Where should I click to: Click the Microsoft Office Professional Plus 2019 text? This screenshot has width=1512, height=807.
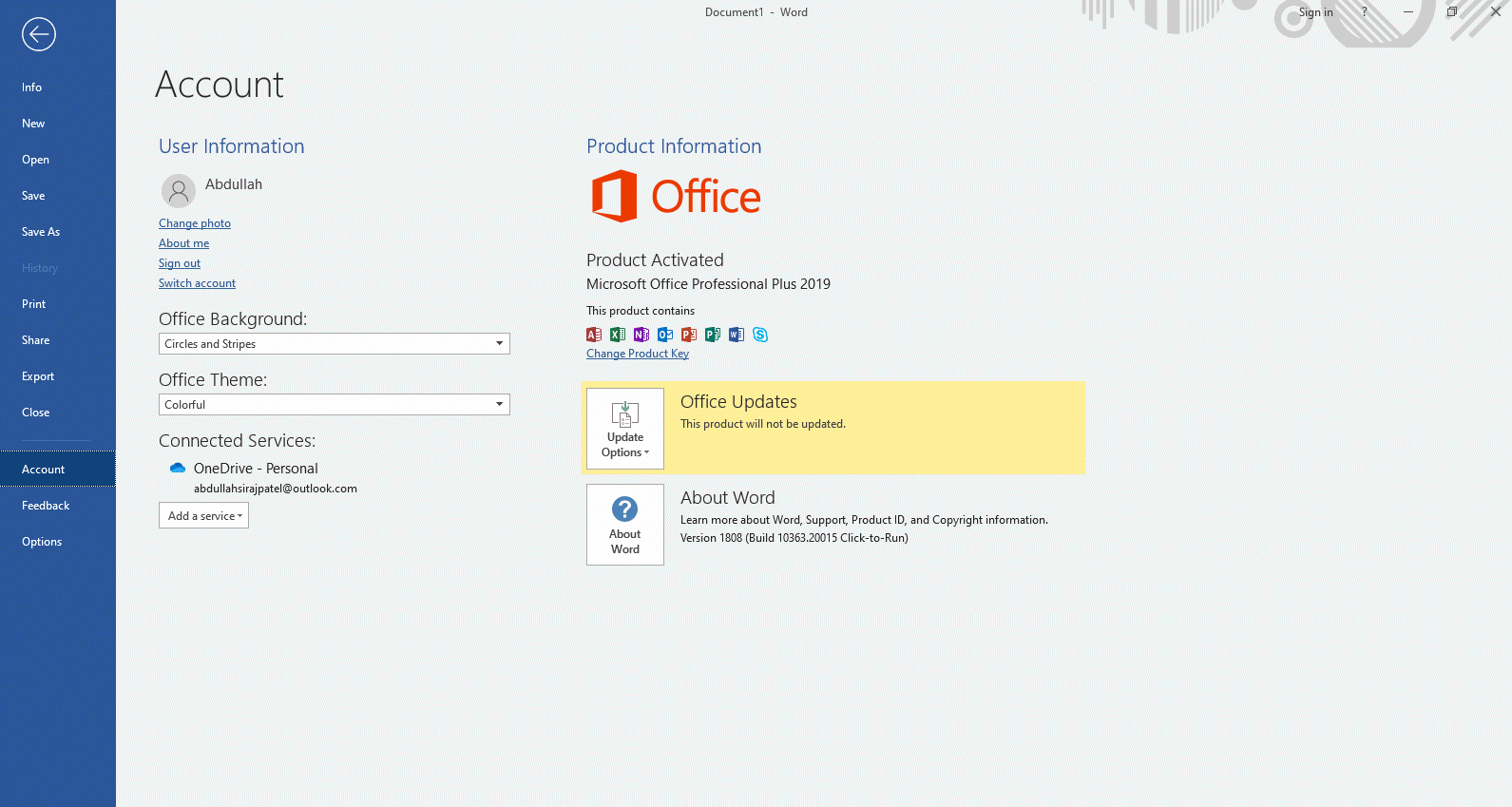708,284
